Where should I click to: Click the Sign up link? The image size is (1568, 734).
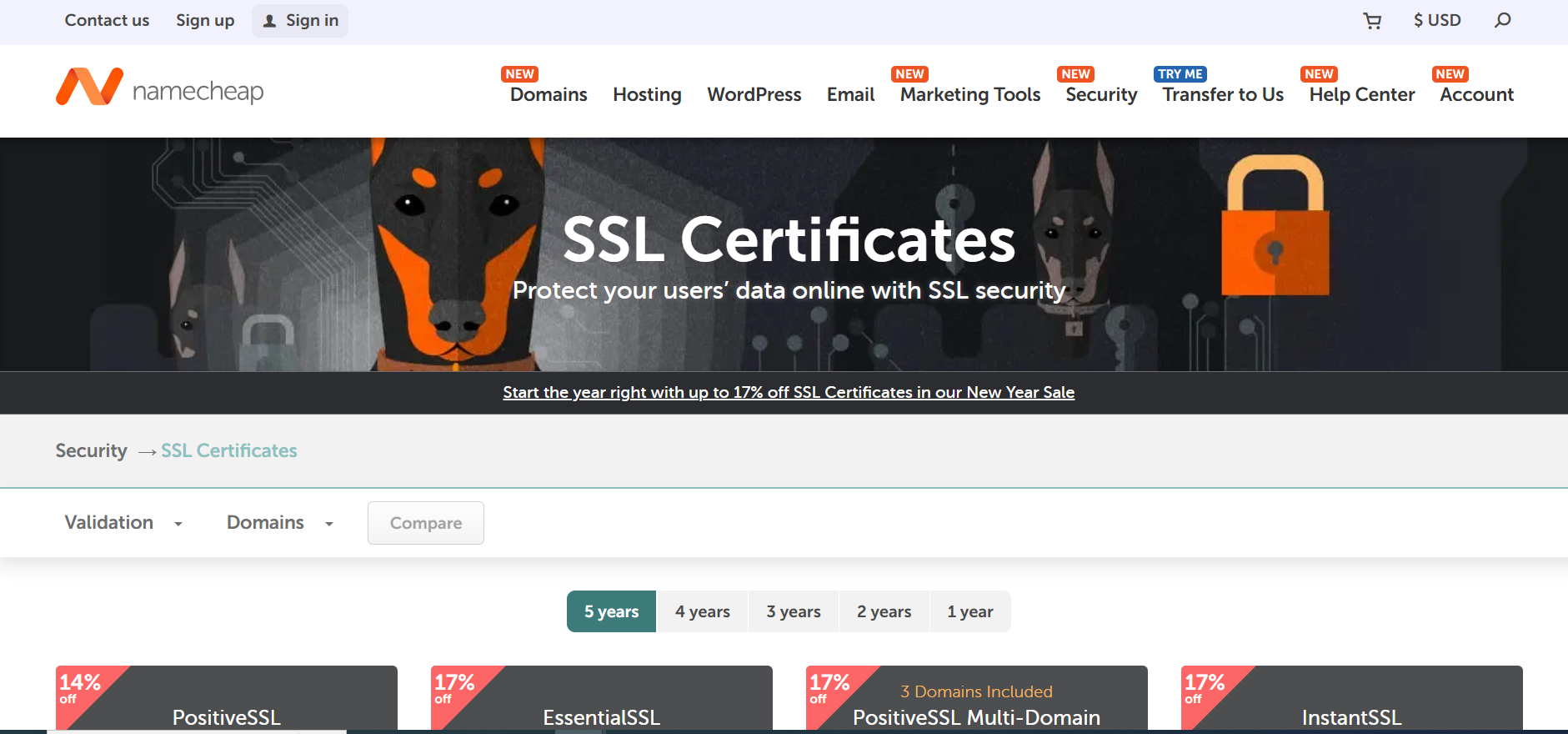coord(205,20)
